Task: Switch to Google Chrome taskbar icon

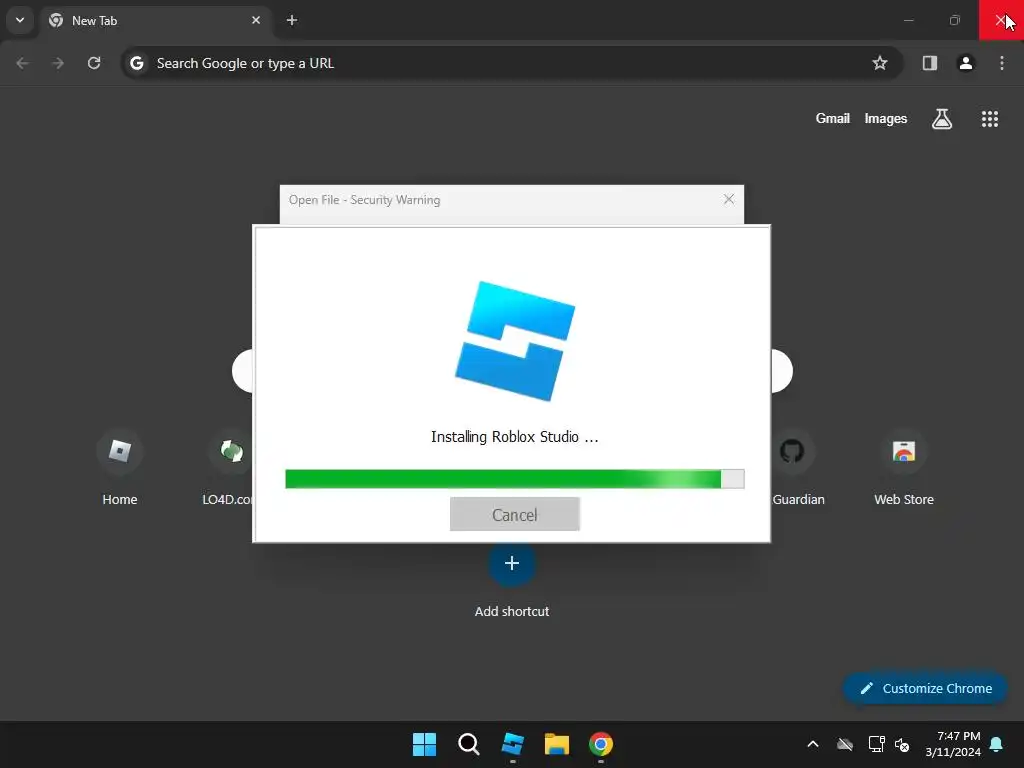Action: pos(601,744)
